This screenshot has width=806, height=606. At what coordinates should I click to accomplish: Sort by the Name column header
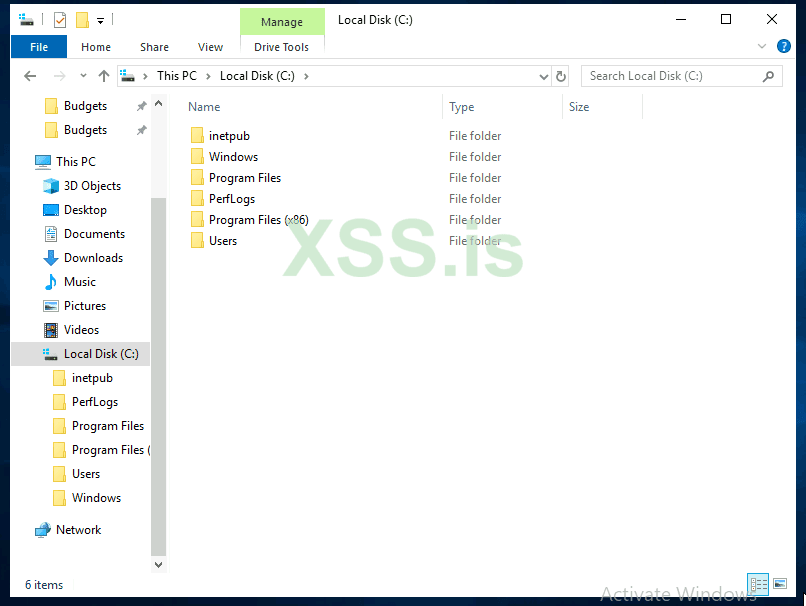click(x=204, y=107)
